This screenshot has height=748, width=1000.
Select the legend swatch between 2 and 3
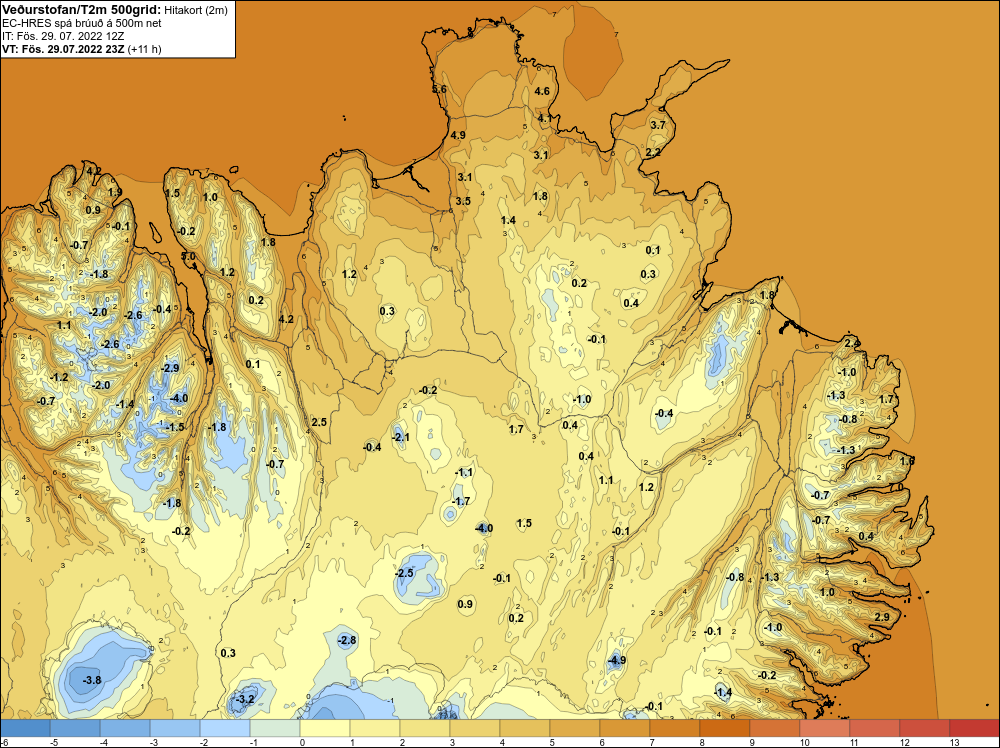(x=425, y=728)
